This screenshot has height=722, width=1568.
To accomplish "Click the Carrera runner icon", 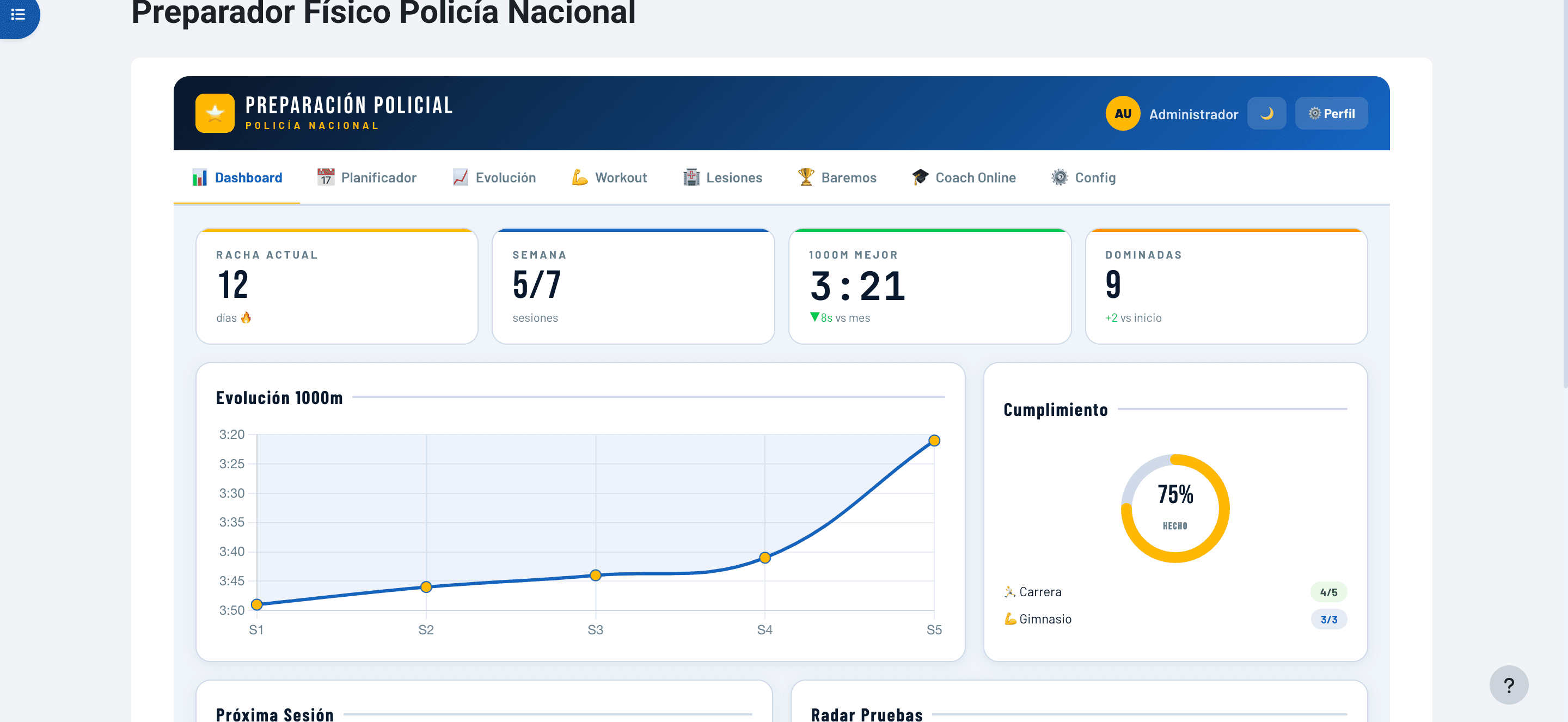I will point(1010,591).
